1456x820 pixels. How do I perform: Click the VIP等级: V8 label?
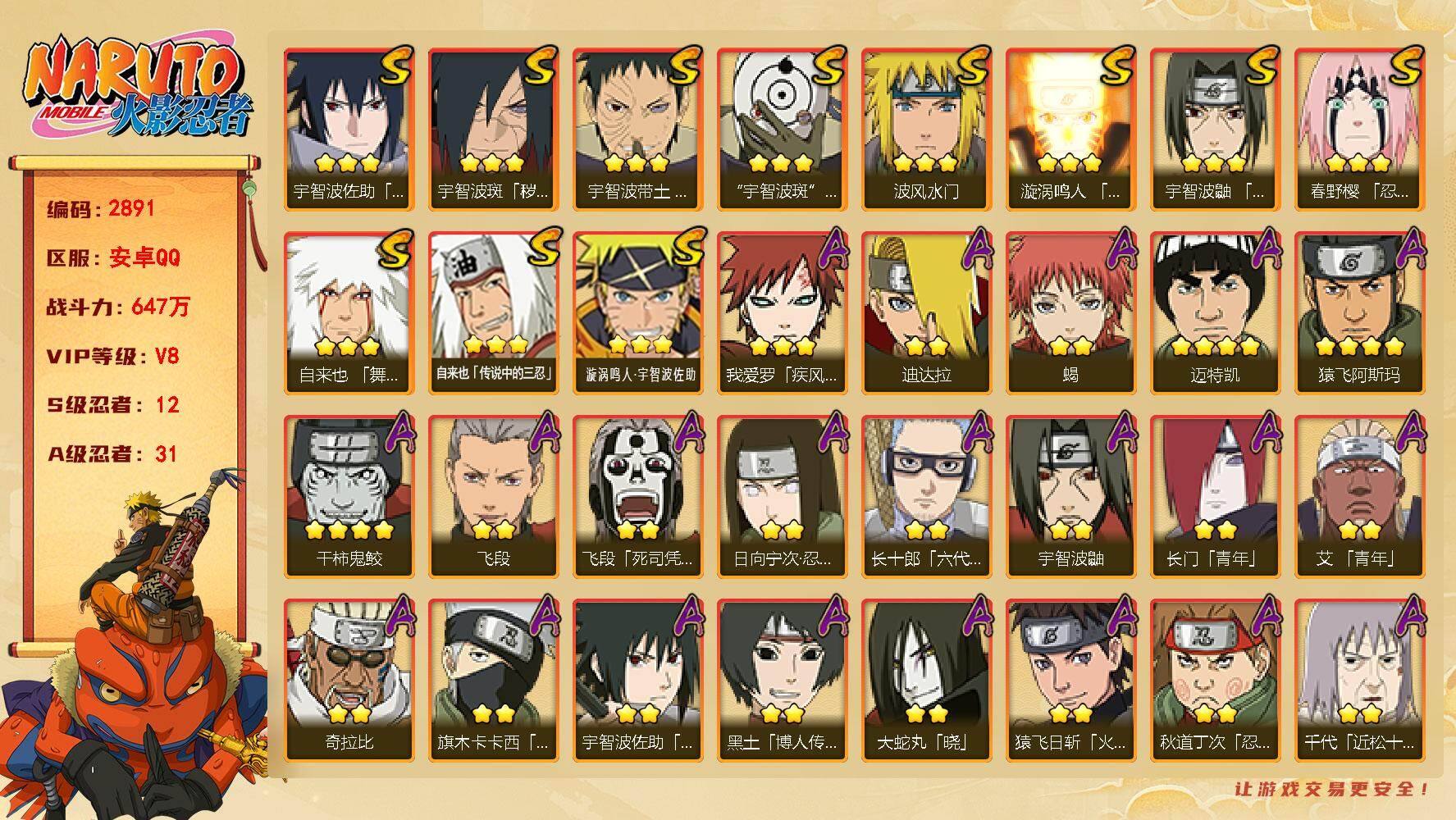[x=112, y=356]
